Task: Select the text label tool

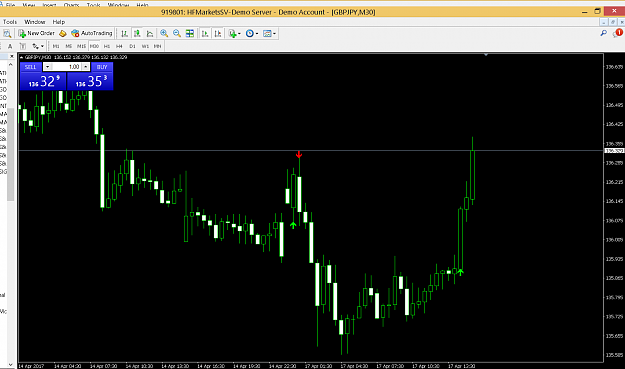Action: point(23,46)
